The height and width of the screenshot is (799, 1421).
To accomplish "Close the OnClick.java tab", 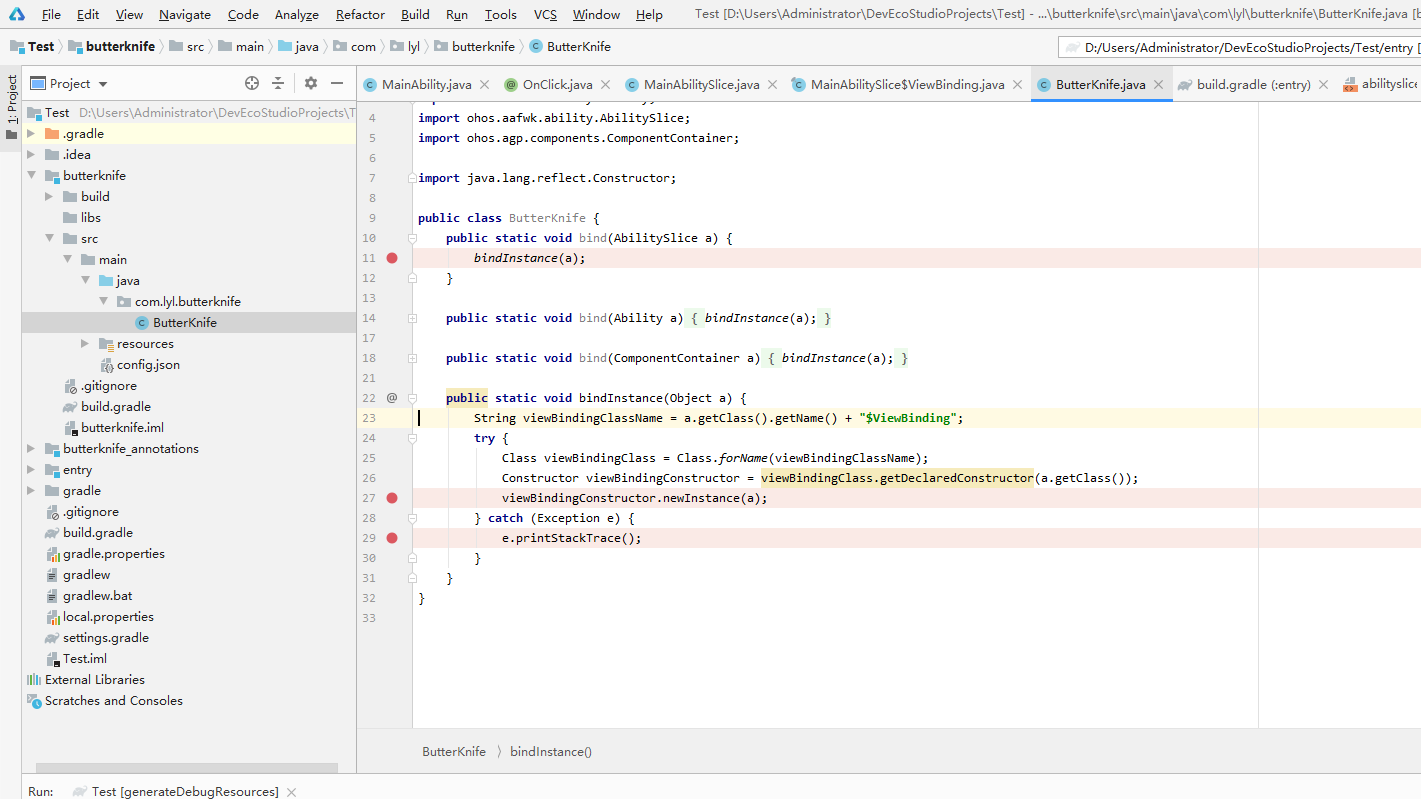I will tap(606, 85).
